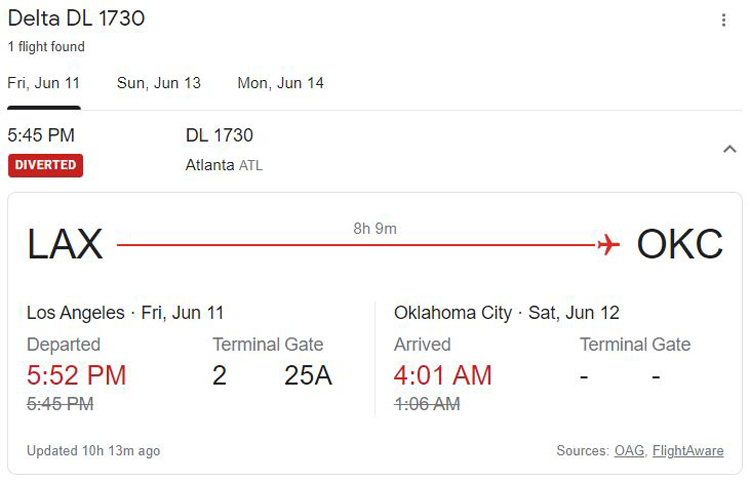750x481 pixels.
Task: Click the OKC destination airport code
Action: (x=679, y=244)
